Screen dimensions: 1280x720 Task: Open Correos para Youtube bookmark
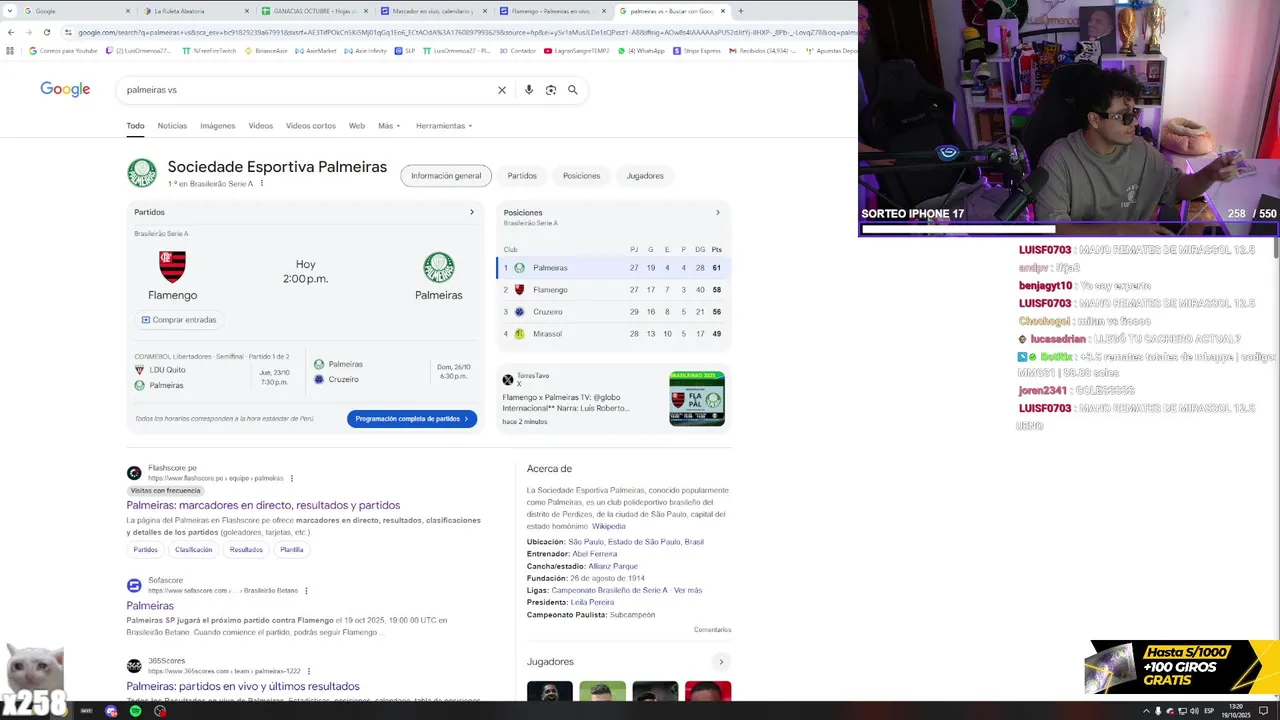[x=62, y=50]
